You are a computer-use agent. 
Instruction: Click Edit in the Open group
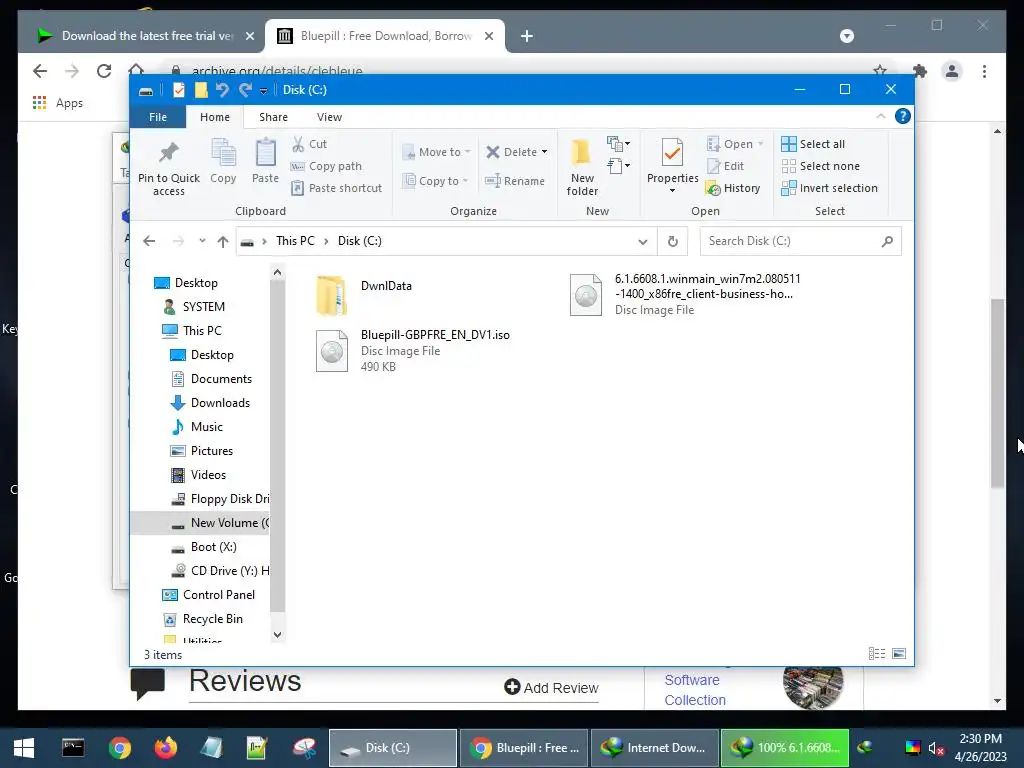point(725,166)
